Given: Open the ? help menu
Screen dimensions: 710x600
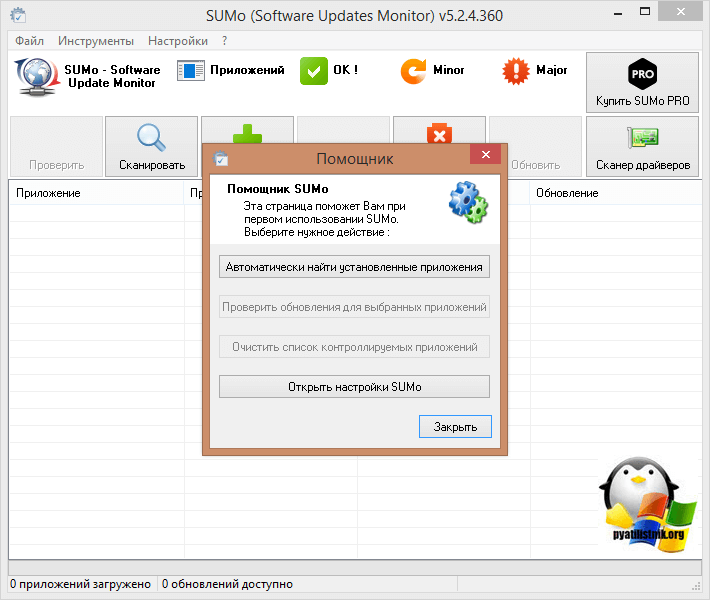Looking at the screenshot, I should click(x=225, y=41).
